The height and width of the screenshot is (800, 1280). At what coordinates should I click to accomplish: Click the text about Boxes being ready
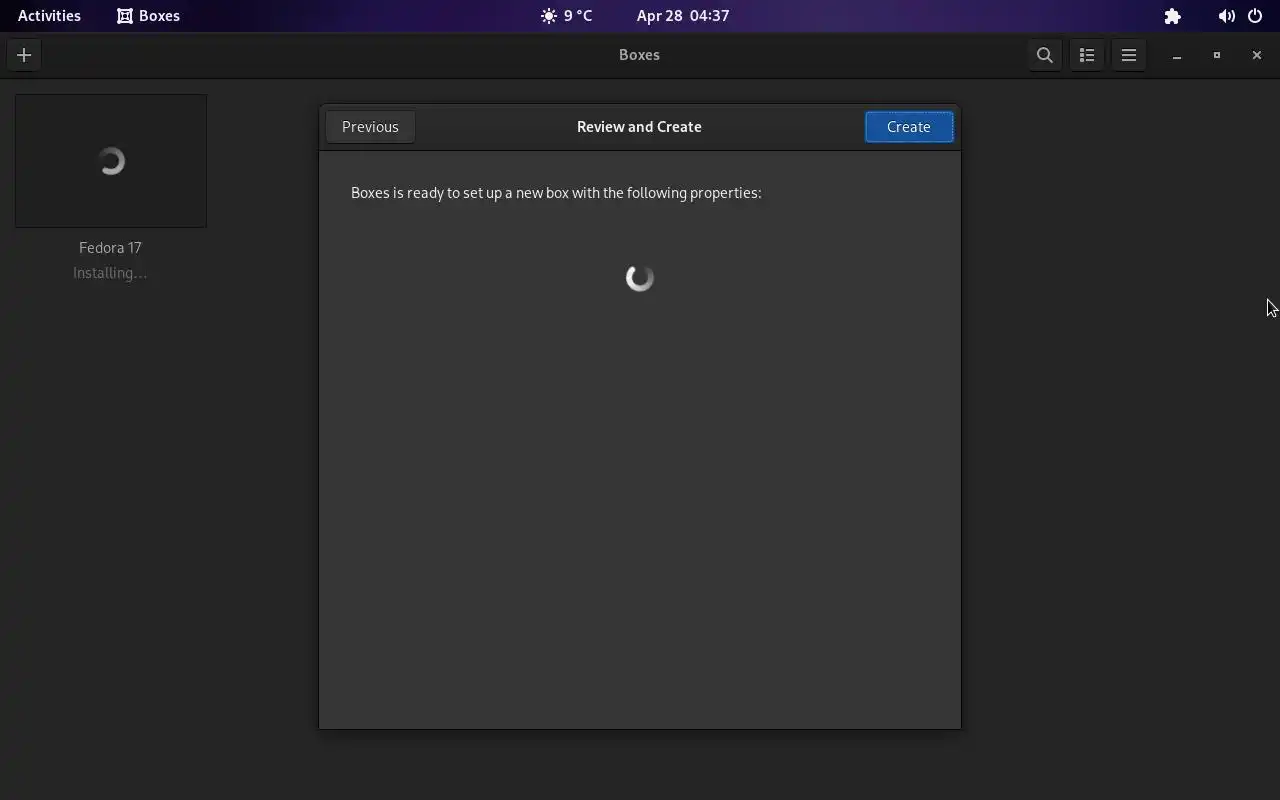pyautogui.click(x=556, y=193)
